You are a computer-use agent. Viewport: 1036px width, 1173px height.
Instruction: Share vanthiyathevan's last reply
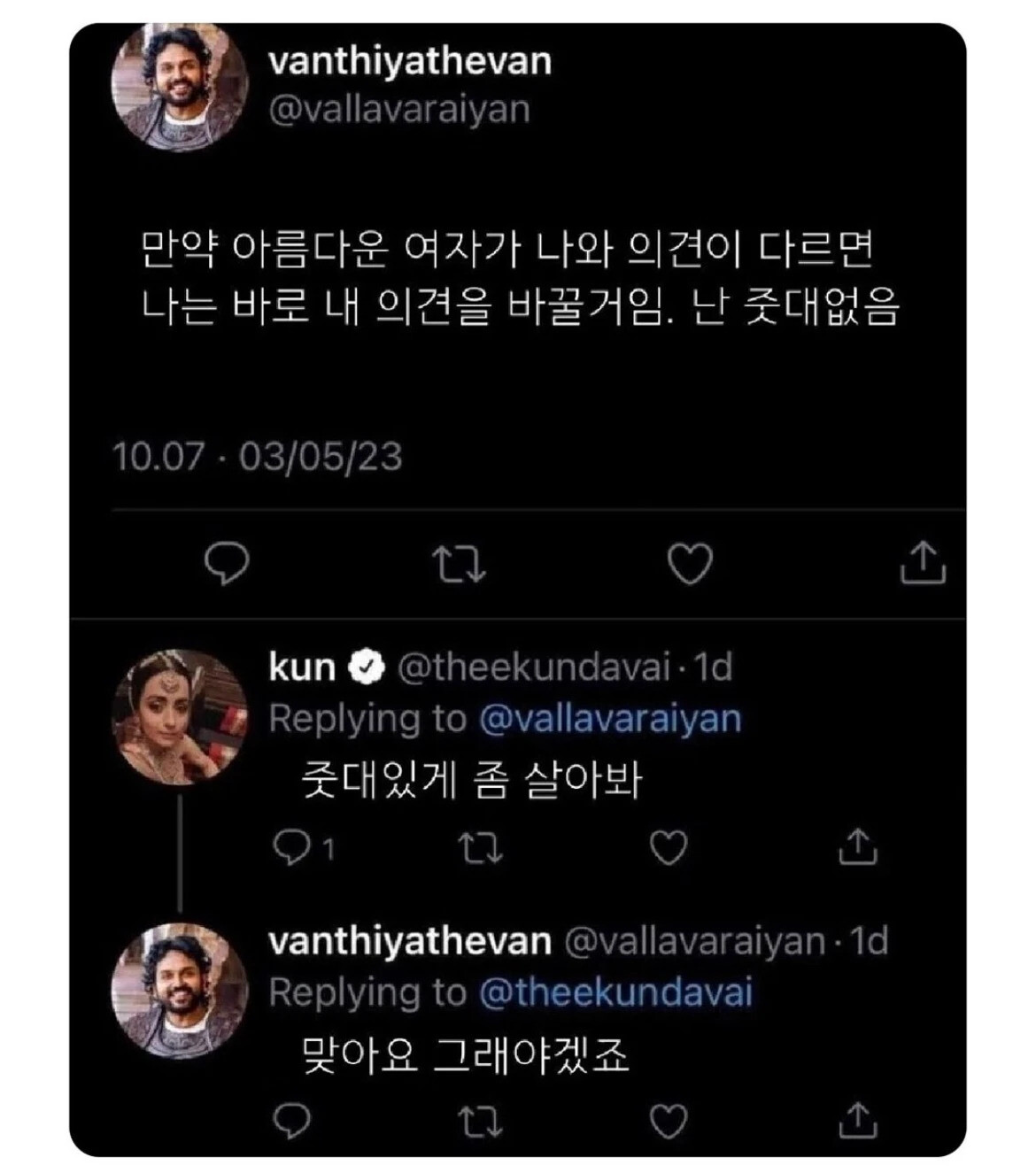(857, 1120)
